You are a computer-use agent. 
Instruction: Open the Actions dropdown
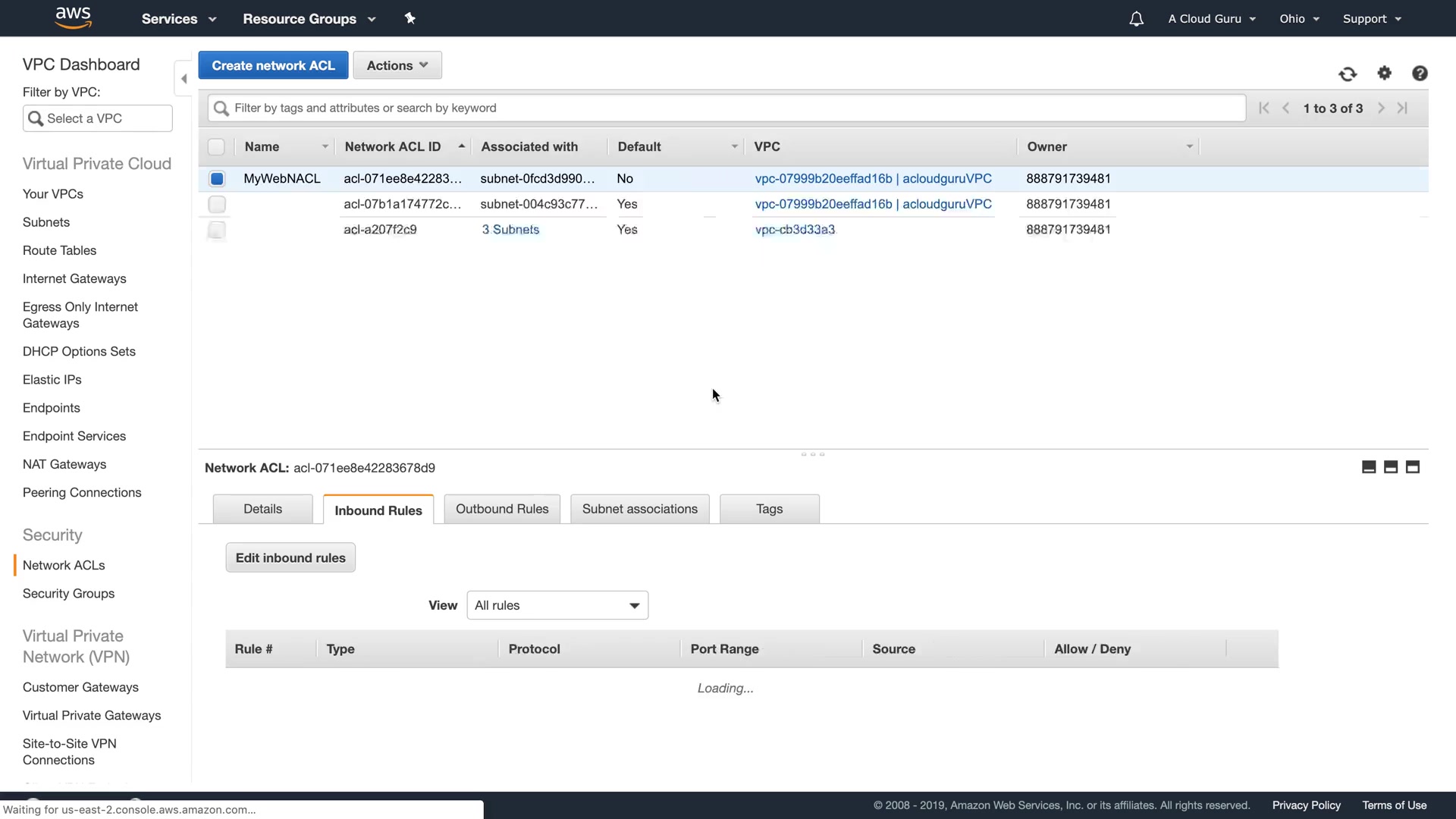click(397, 65)
